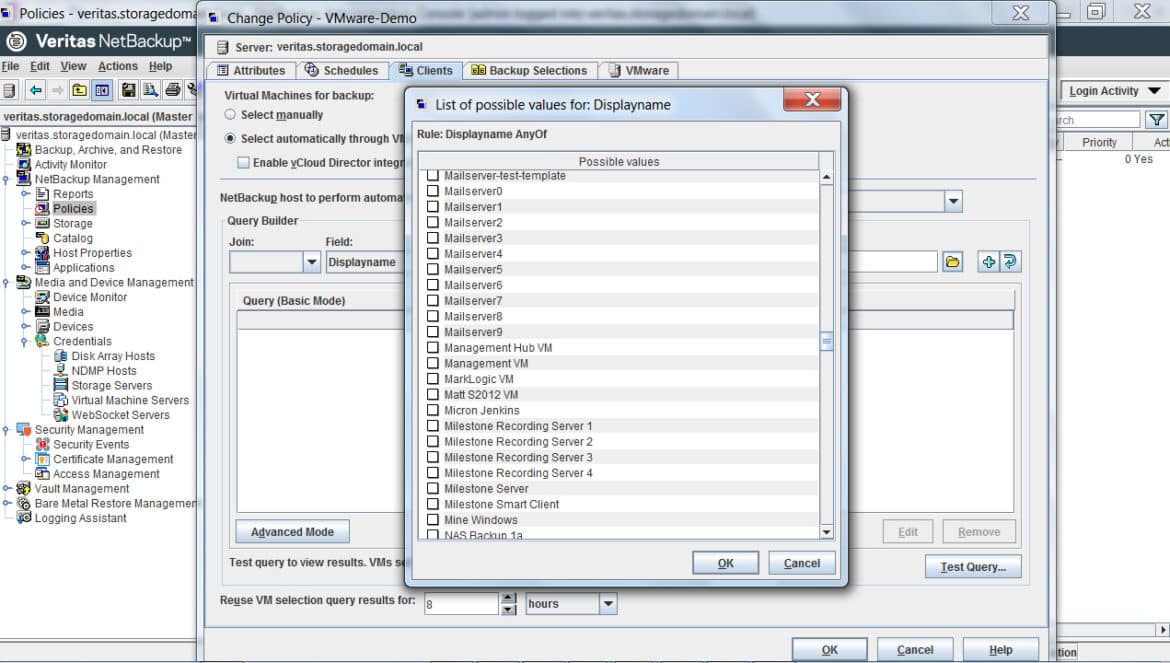Open the hours unit dropdown
The width and height of the screenshot is (1170, 663).
coord(608,603)
